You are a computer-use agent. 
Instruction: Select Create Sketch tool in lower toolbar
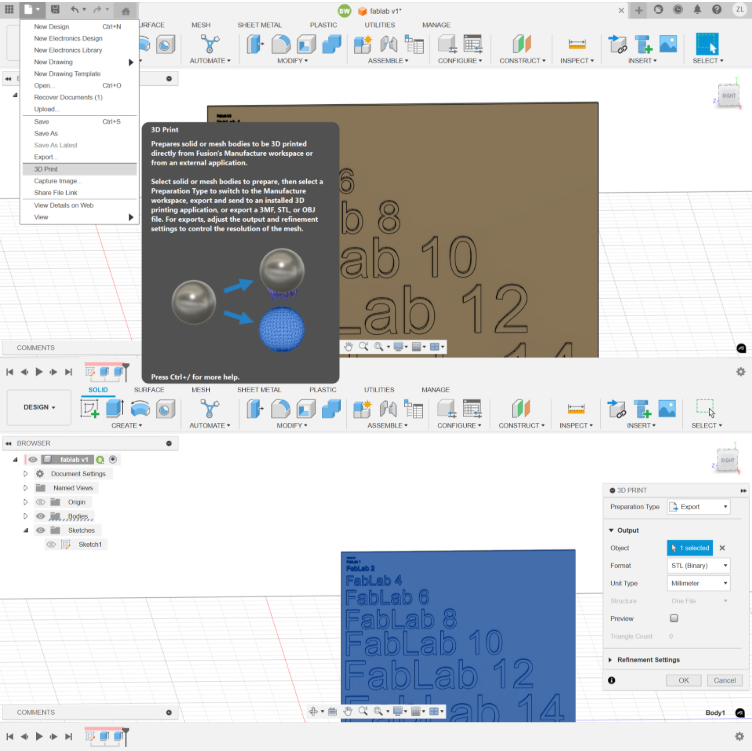click(x=90, y=409)
